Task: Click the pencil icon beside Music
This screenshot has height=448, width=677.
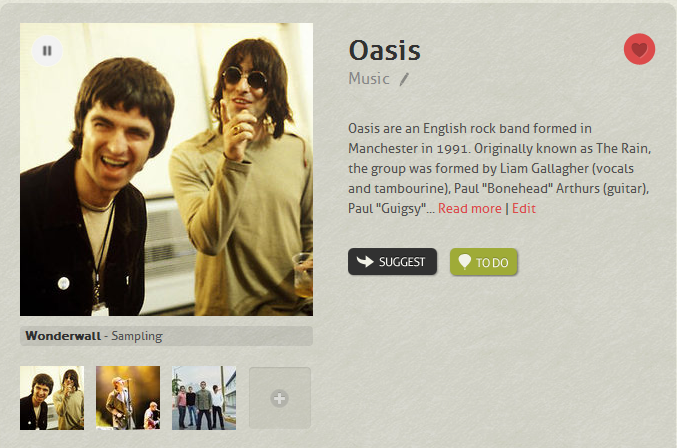Action: (404, 79)
